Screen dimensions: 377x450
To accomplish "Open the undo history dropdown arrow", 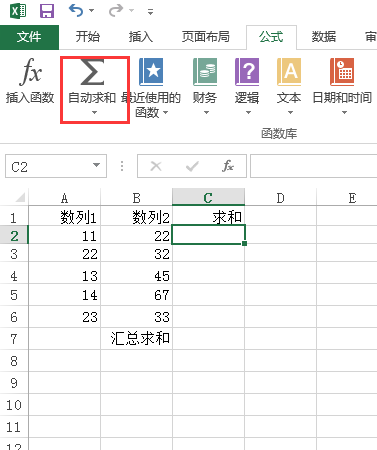I will pyautogui.click(x=91, y=11).
